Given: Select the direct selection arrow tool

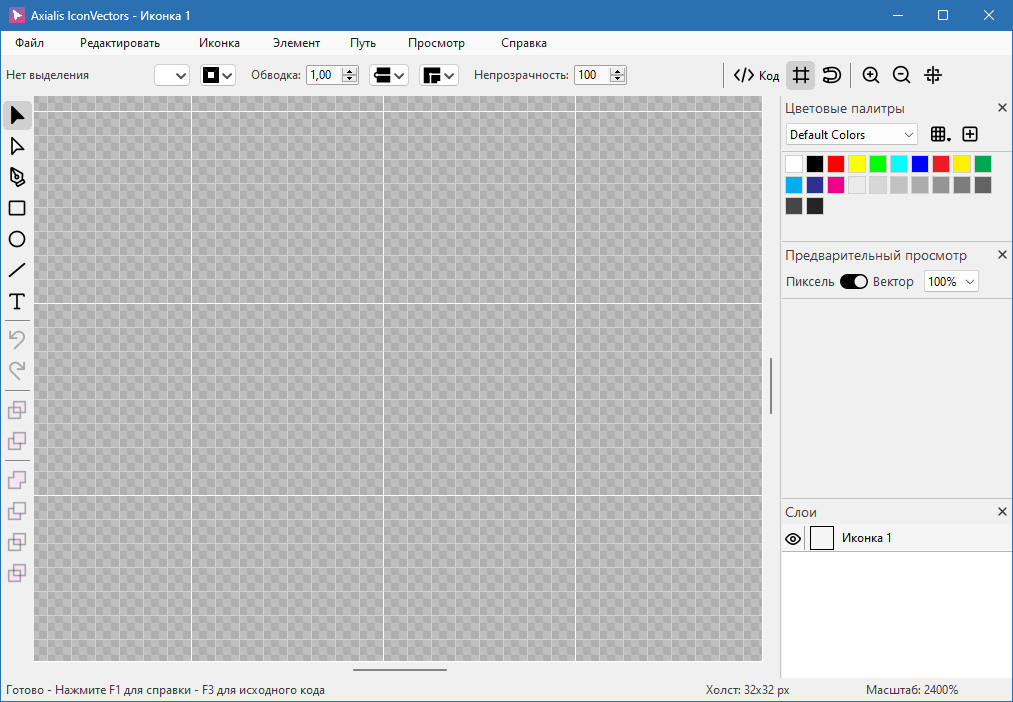Looking at the screenshot, I should tap(16, 145).
